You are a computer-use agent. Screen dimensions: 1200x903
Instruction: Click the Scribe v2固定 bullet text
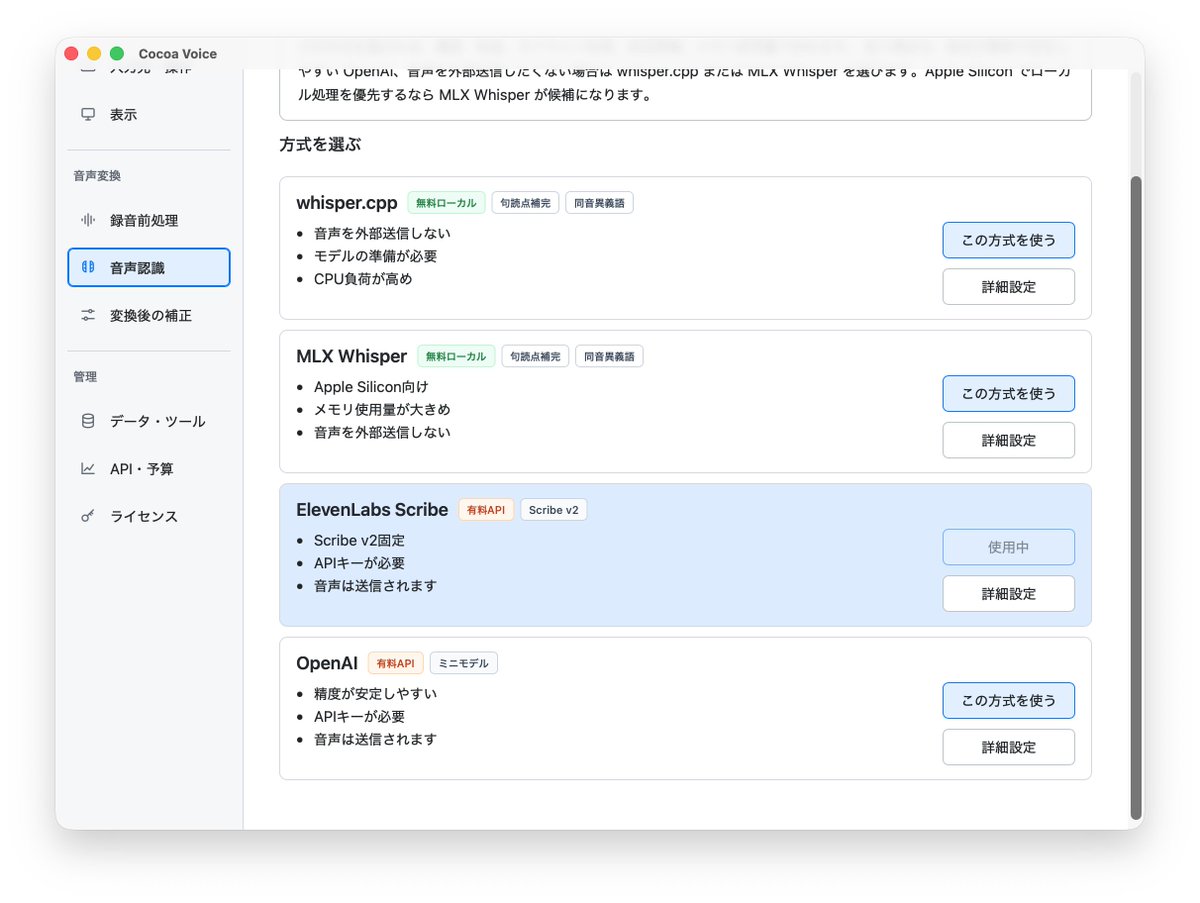tap(359, 540)
